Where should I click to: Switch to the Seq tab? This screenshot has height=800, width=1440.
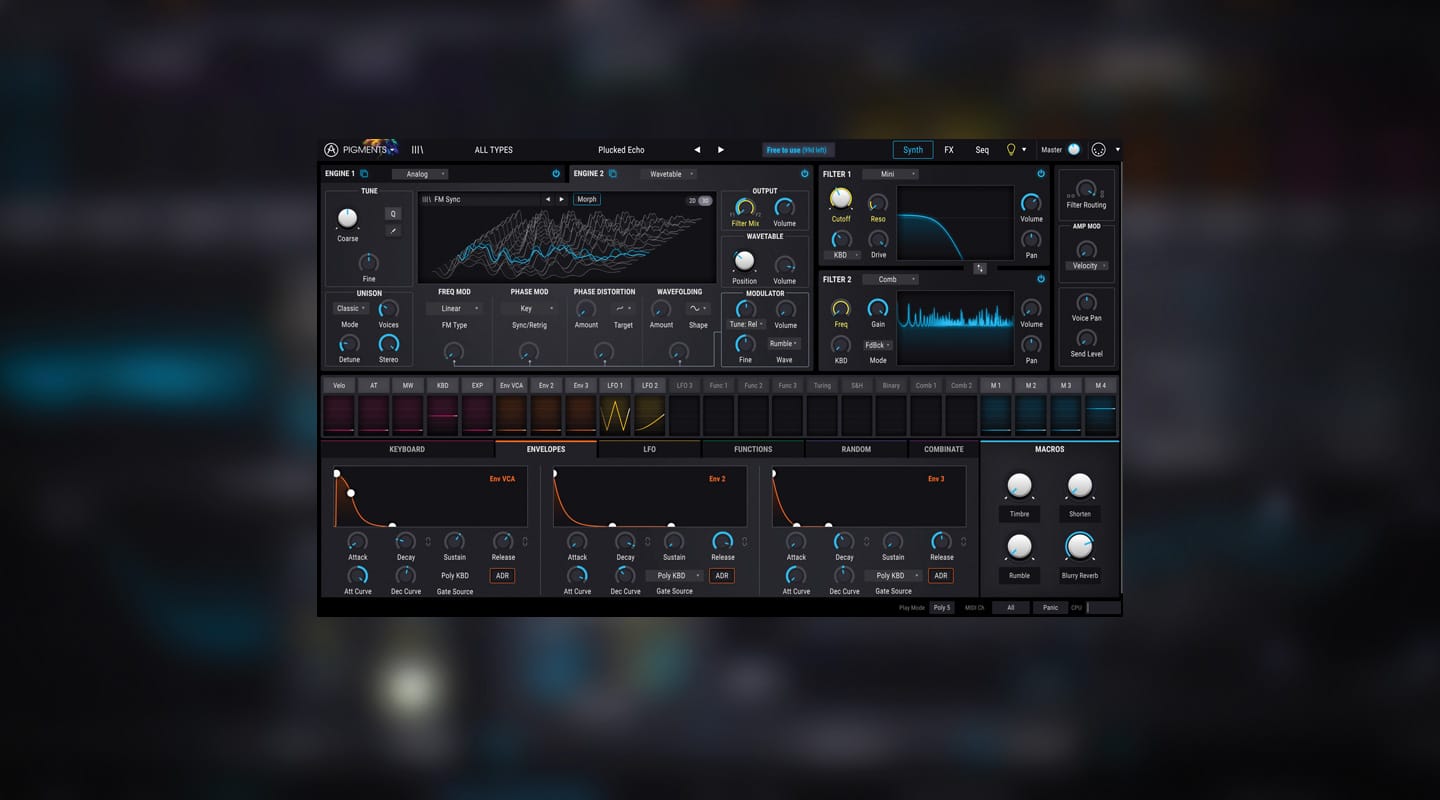click(982, 150)
